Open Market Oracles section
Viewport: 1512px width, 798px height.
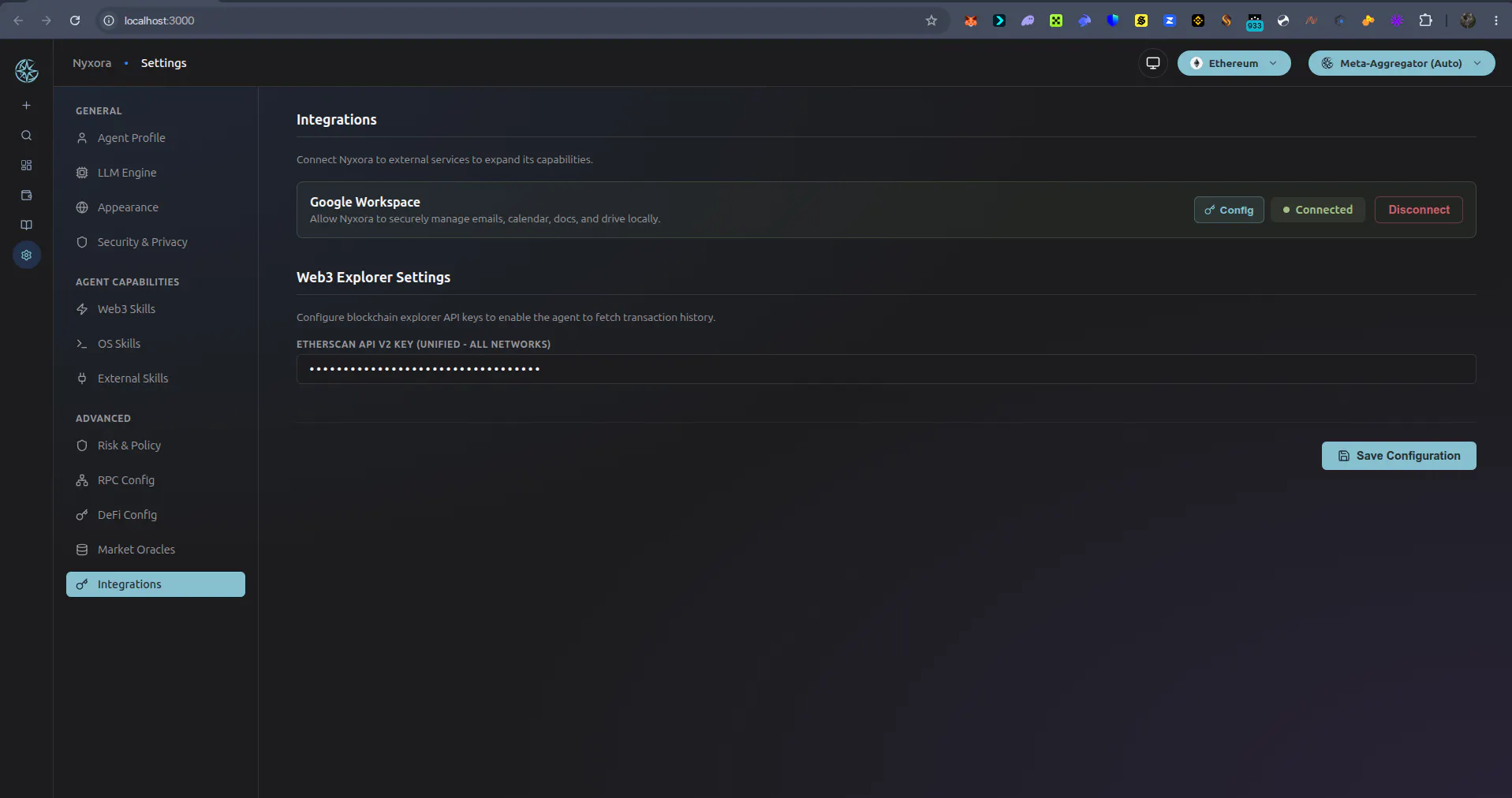tap(155, 550)
